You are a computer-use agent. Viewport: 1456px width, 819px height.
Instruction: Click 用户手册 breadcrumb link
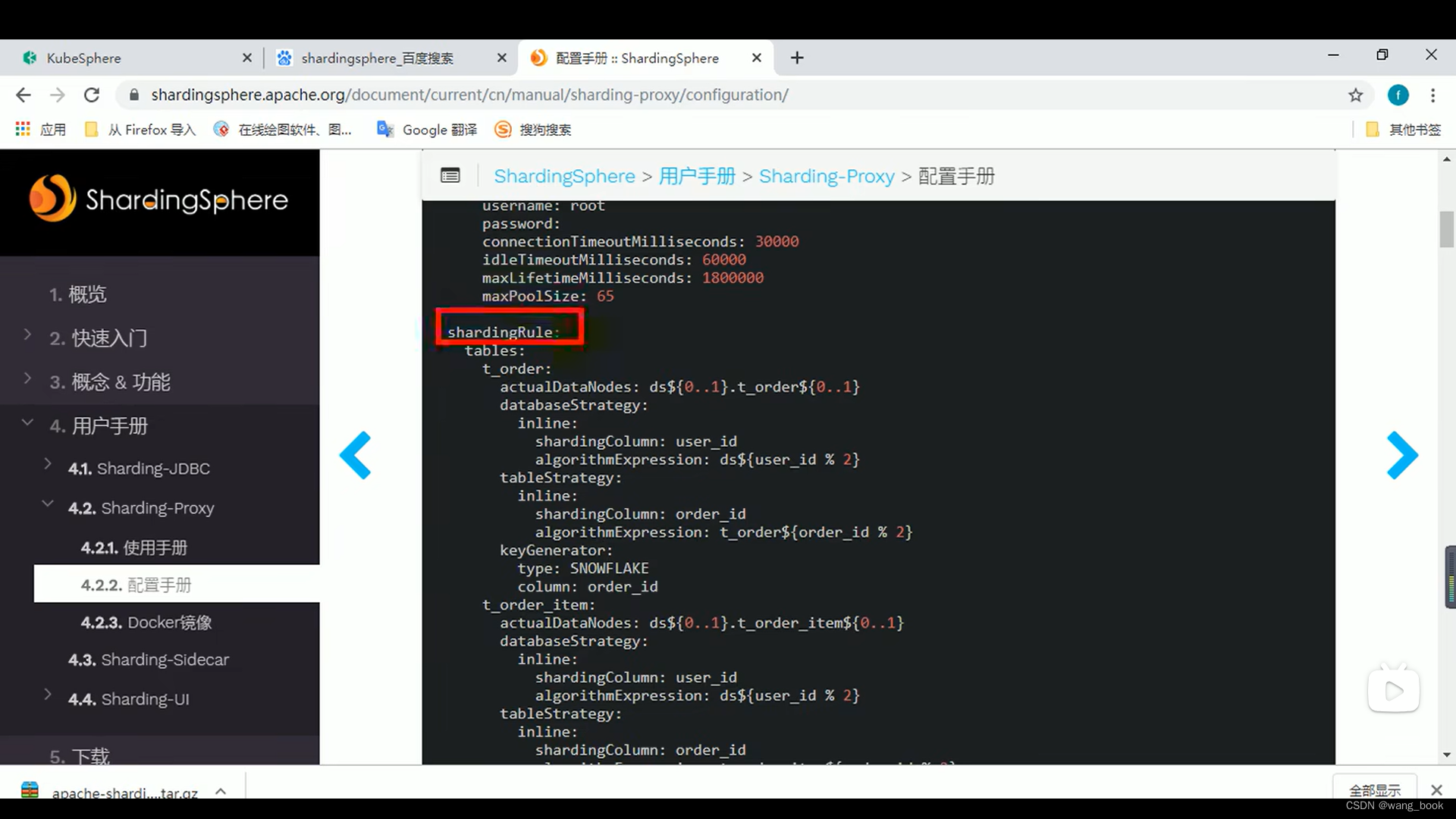tap(697, 176)
